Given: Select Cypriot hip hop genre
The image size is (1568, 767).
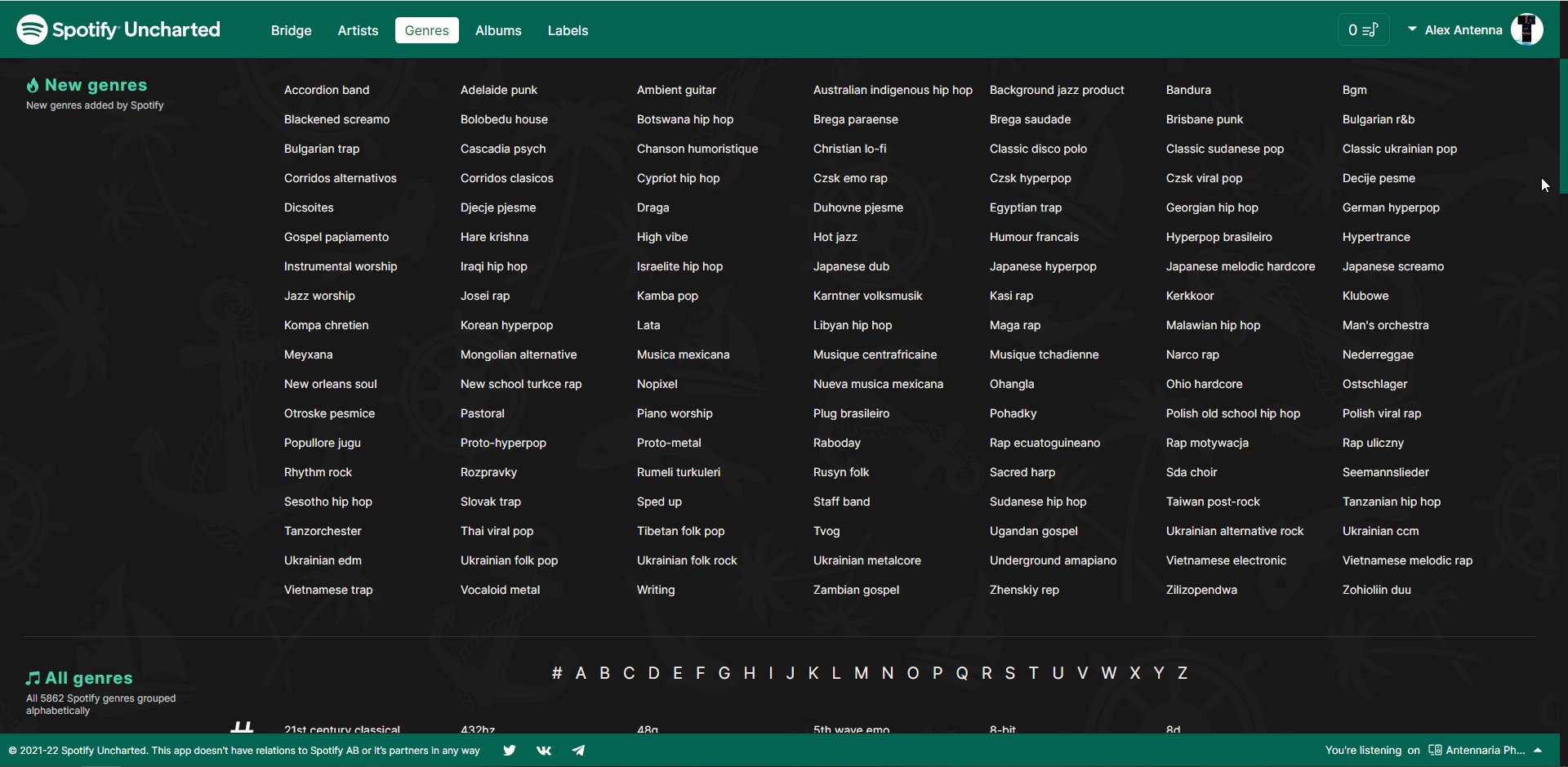Looking at the screenshot, I should click(x=678, y=178).
